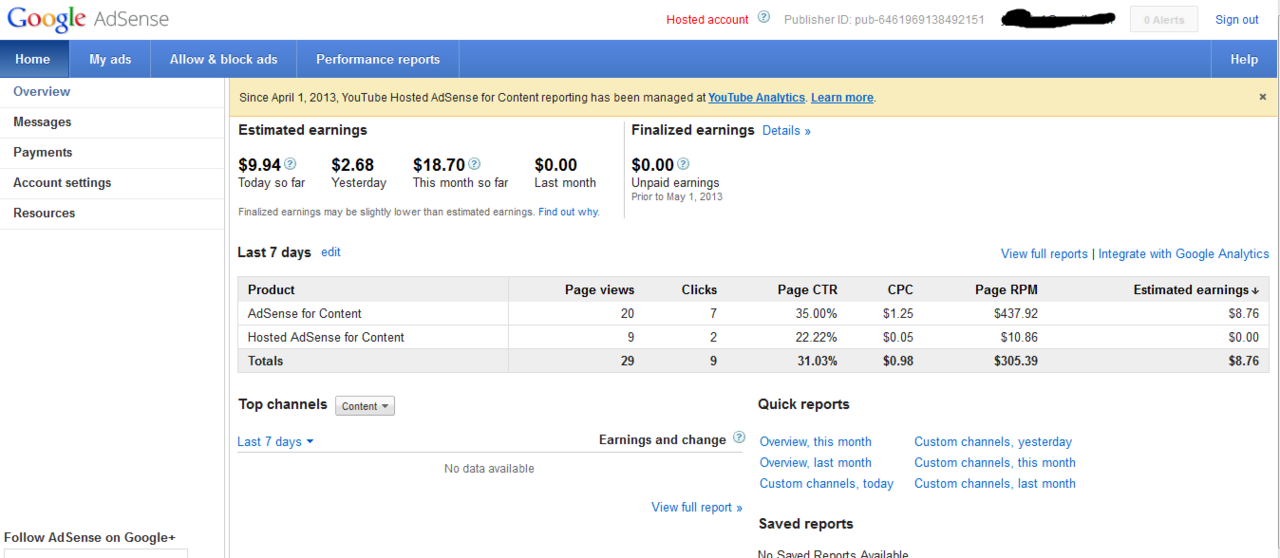Open the My ads tab
The height and width of the screenshot is (558, 1280).
pos(110,59)
